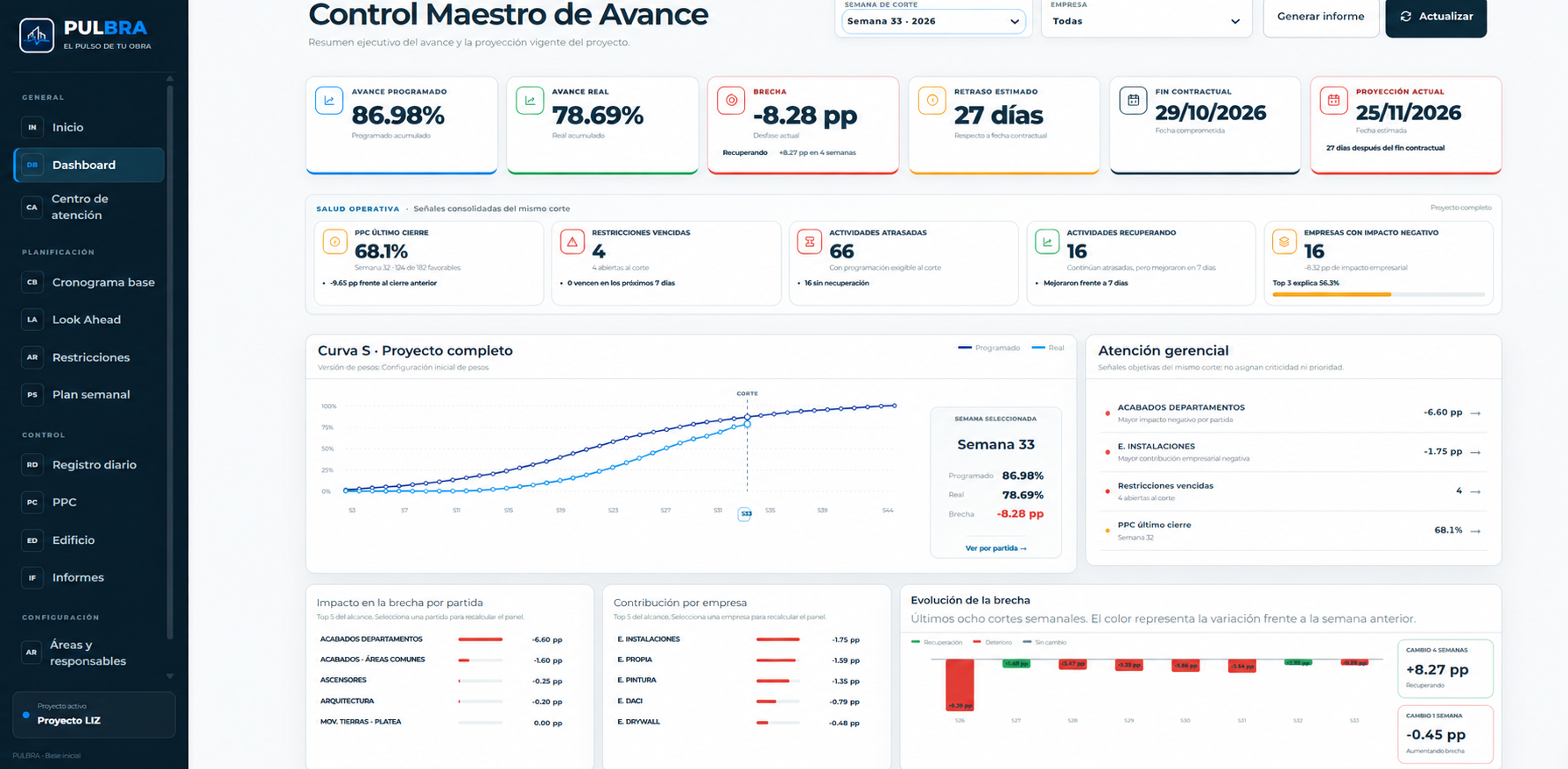Click the Avance Real green chart icon
The width and height of the screenshot is (1568, 769).
530,101
